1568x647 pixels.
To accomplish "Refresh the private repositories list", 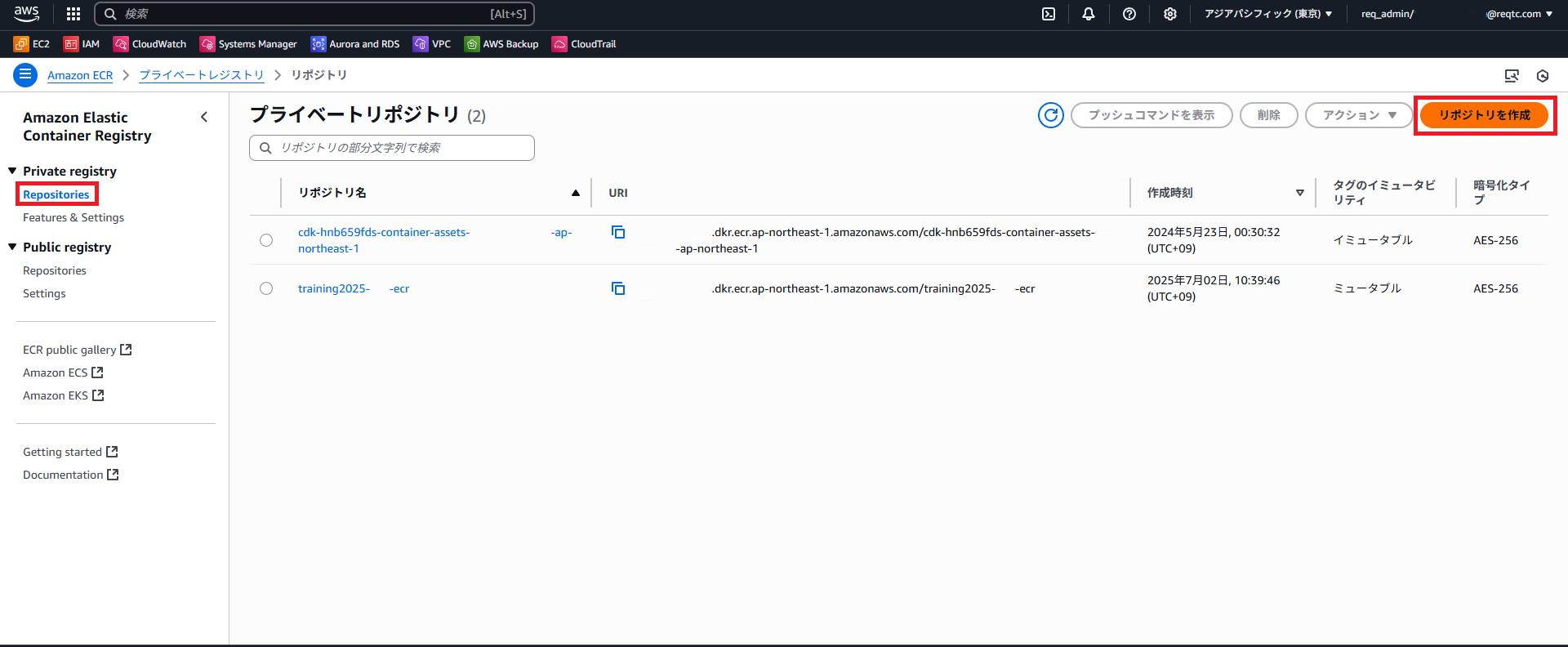I will click(x=1051, y=115).
